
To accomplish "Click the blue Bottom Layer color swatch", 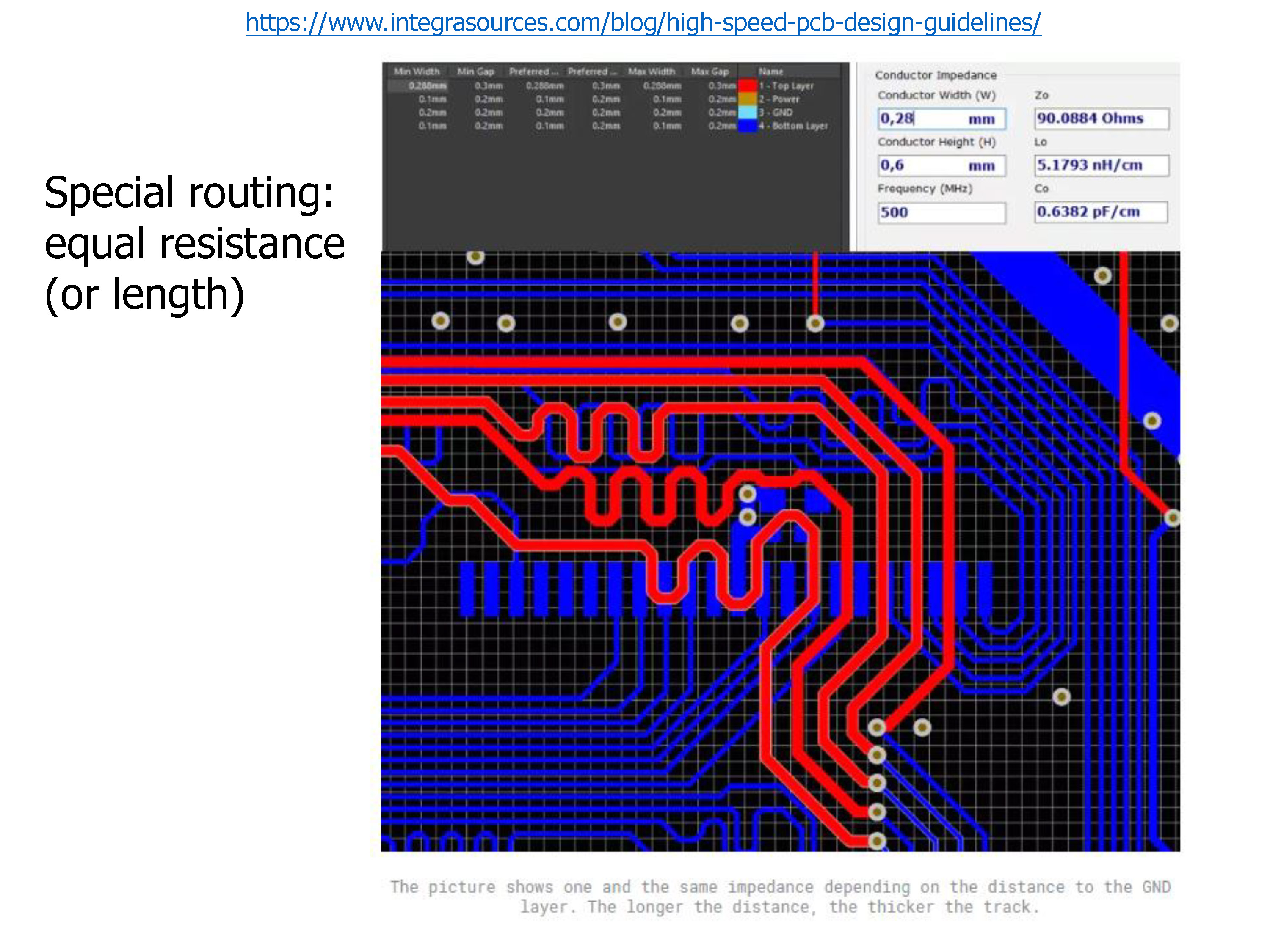I will point(748,126).
